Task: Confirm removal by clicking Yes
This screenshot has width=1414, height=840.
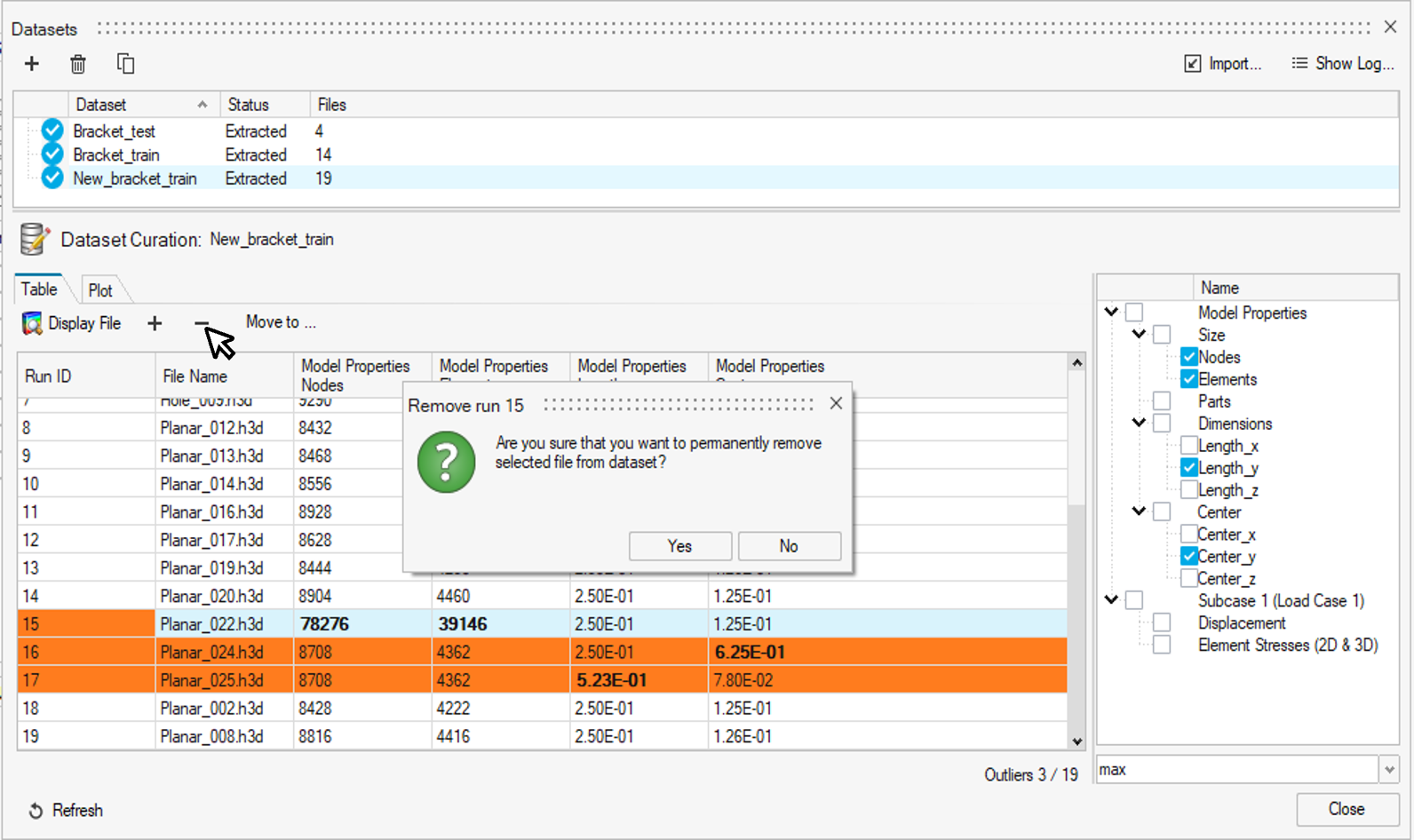Action: (x=679, y=546)
